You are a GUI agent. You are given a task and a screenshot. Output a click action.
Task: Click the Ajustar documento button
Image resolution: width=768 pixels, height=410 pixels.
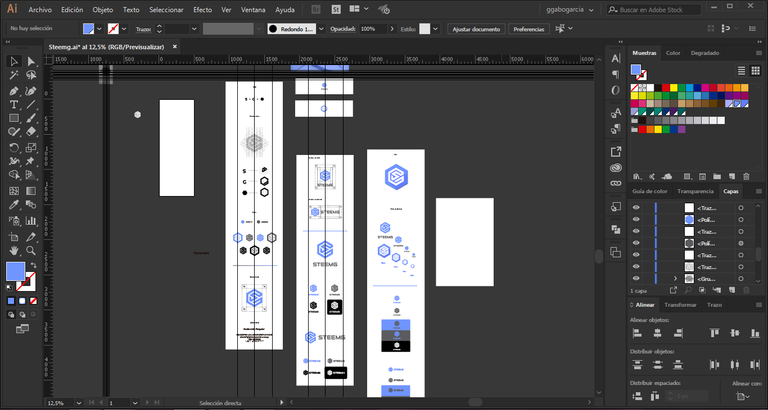pos(476,29)
